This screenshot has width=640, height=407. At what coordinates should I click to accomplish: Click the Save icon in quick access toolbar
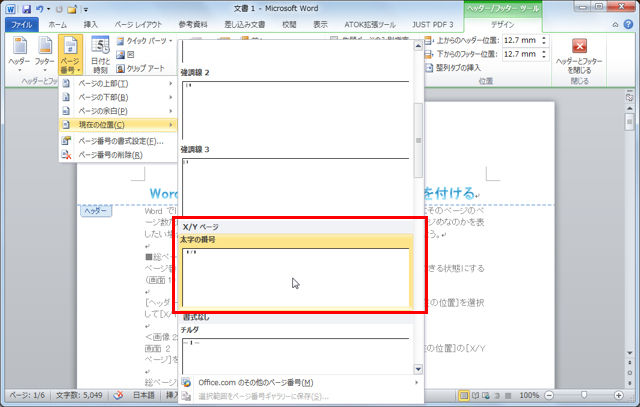coord(27,9)
